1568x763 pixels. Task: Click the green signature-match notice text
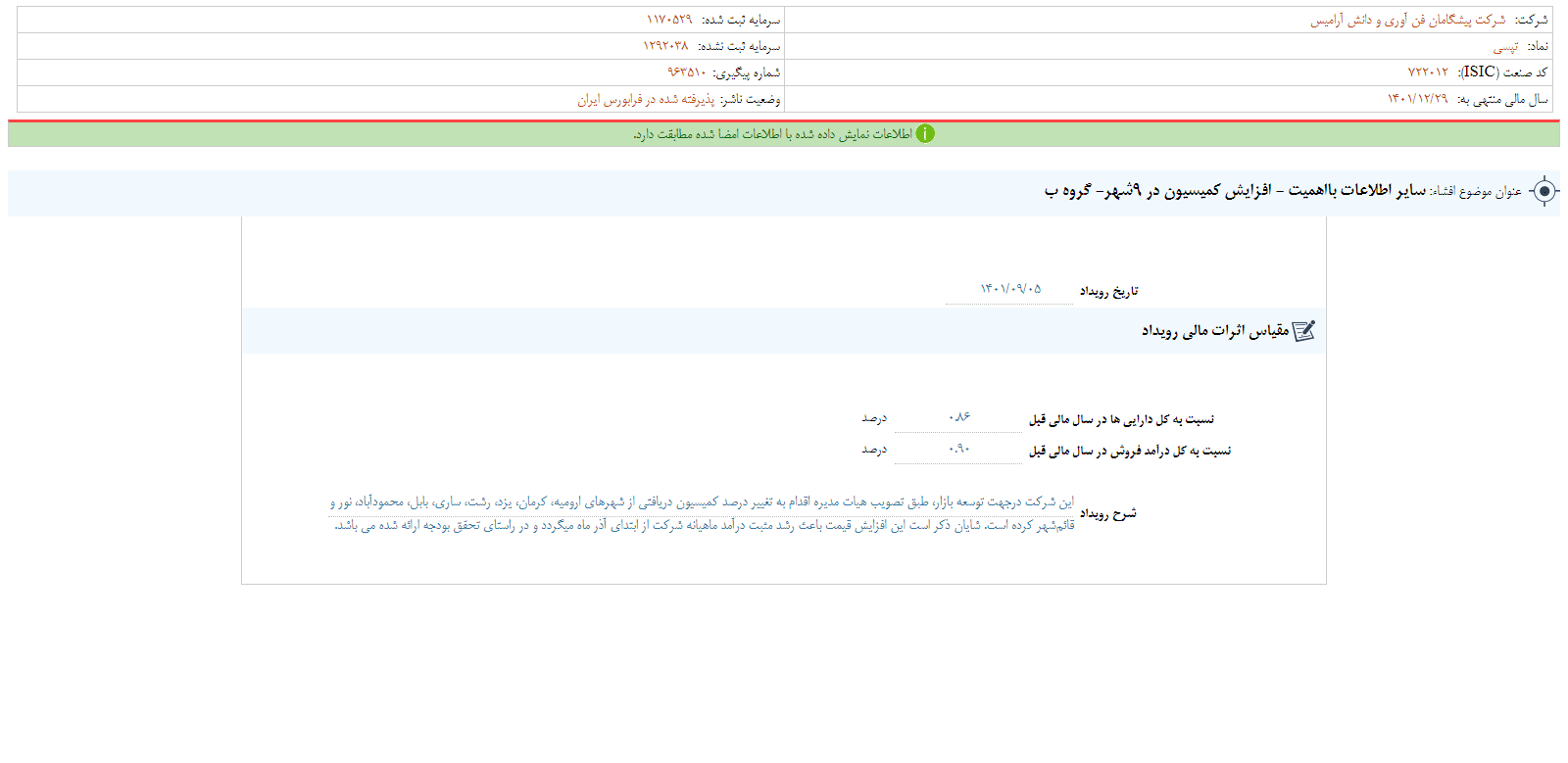(x=772, y=134)
